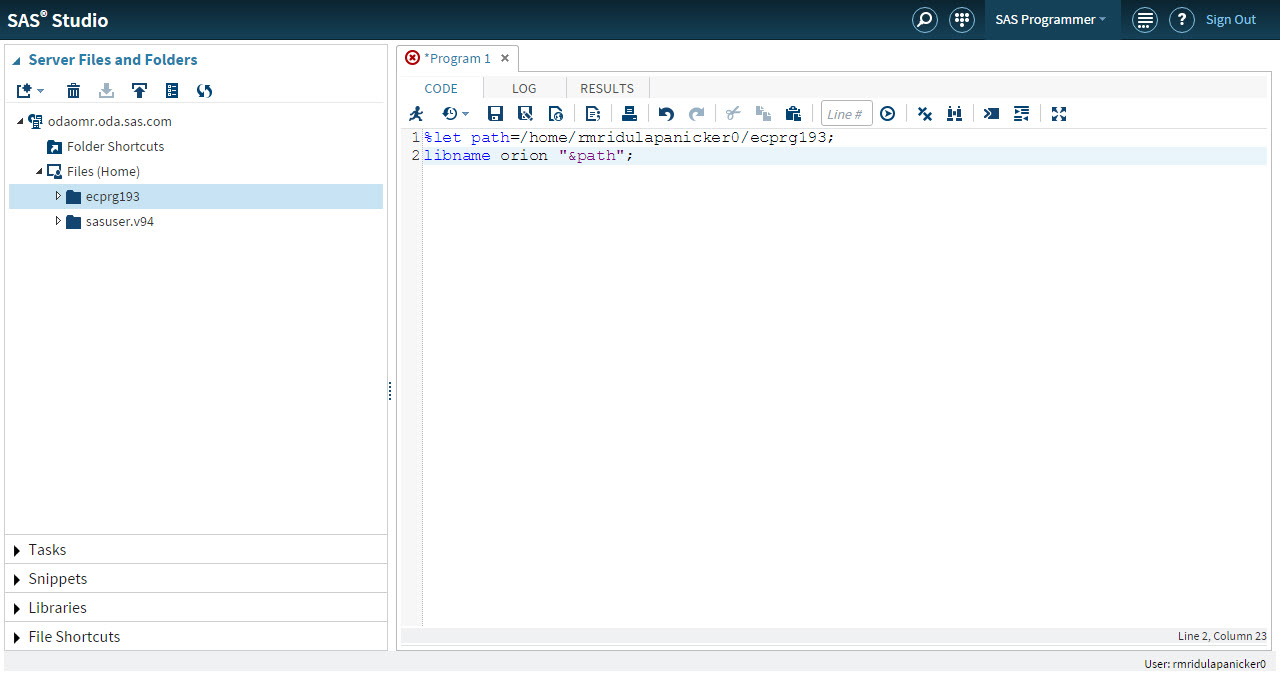This screenshot has height=675, width=1280.
Task: Print the program code
Action: pos(629,113)
